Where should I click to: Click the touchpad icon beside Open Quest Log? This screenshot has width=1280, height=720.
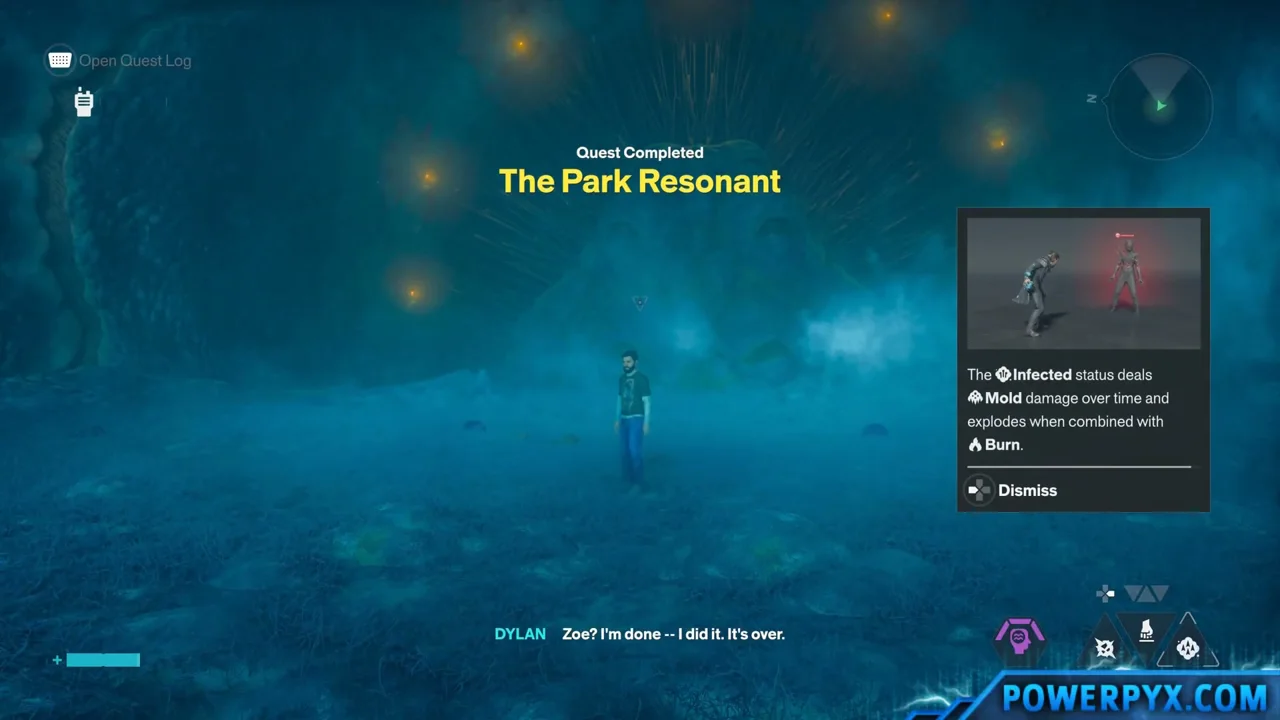[60, 60]
